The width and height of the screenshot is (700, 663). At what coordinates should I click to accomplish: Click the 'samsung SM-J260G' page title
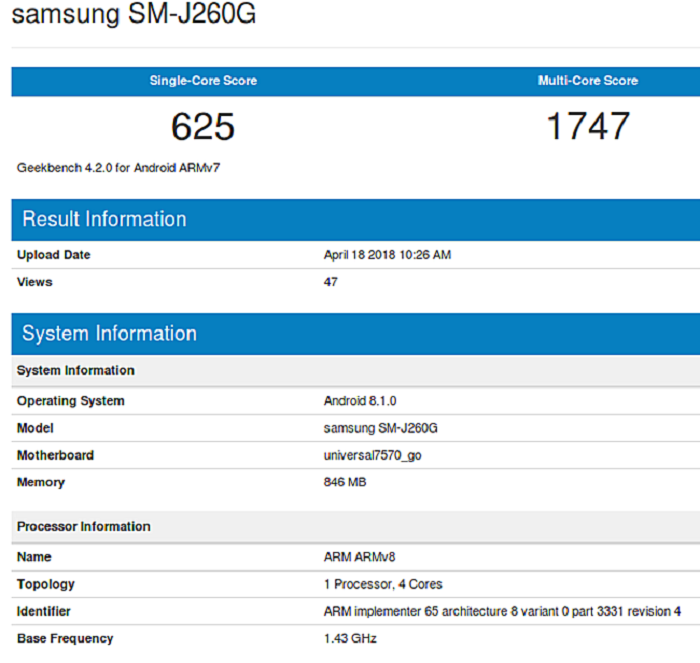tap(133, 14)
